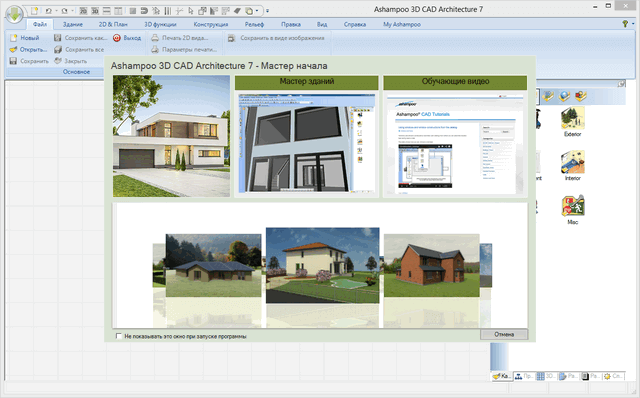Viewport: 640px width, 398px height.
Task: Click the Мастер зданий header
Action: [x=307, y=82]
